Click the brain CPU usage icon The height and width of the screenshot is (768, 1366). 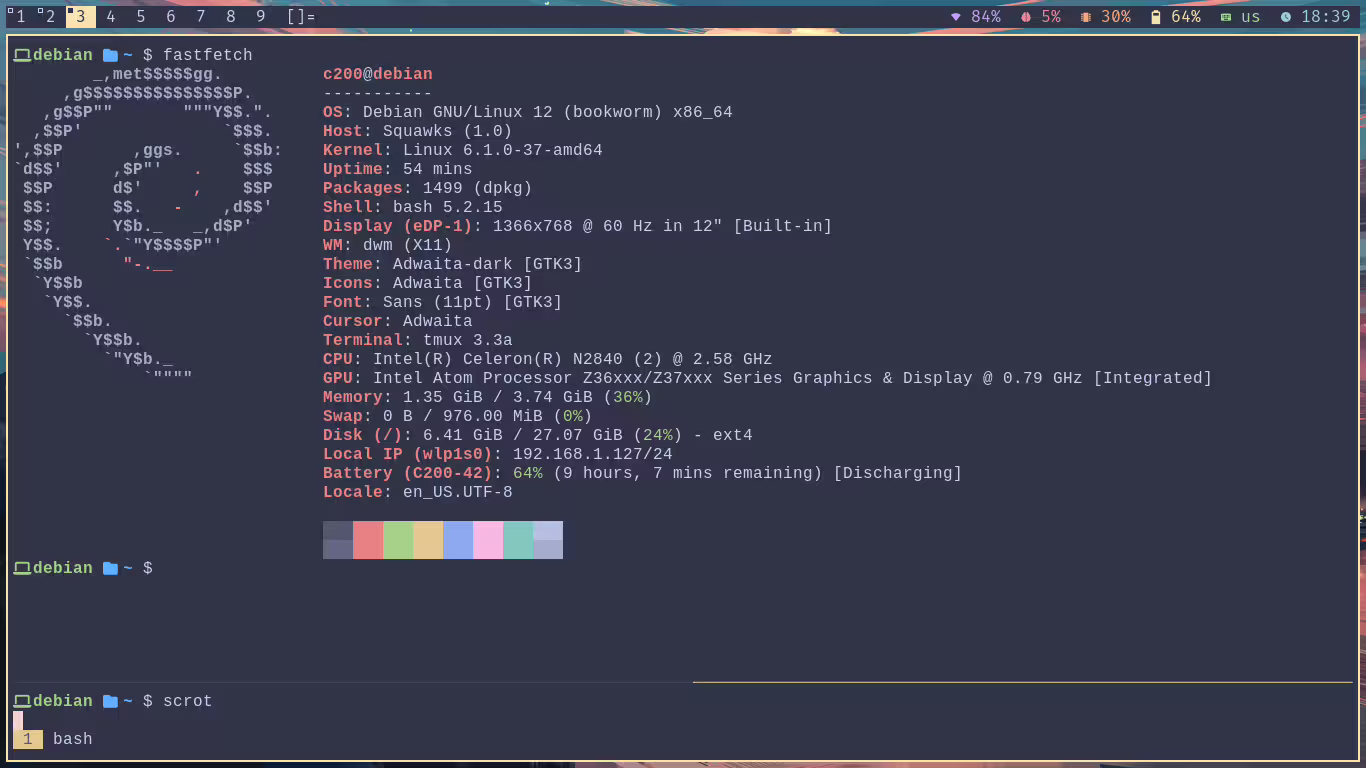pos(1026,17)
